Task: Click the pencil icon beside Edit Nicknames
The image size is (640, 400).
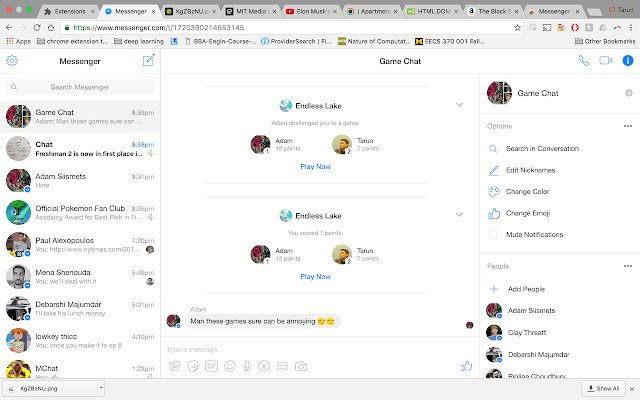Action: [493, 170]
